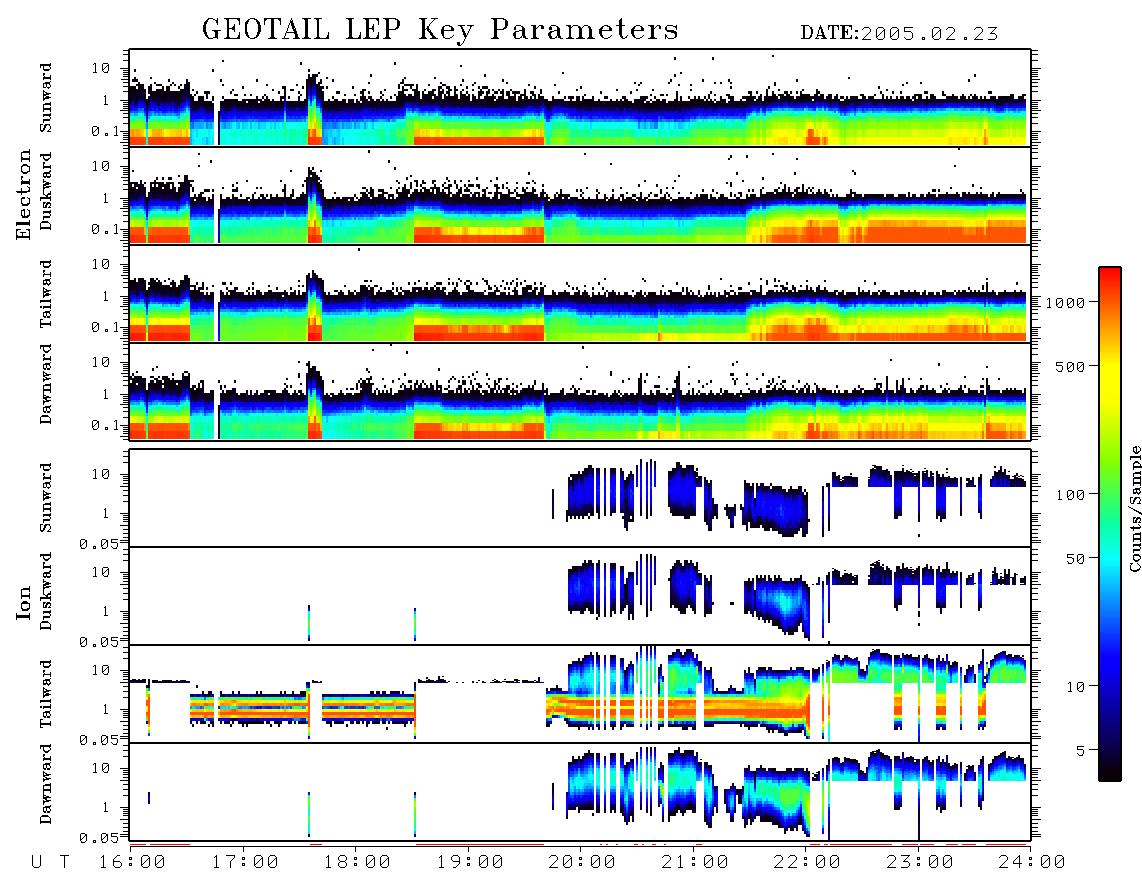Select the "21:00" time tick label
Image resolution: width=1142 pixels, height=880 pixels.
click(x=695, y=863)
